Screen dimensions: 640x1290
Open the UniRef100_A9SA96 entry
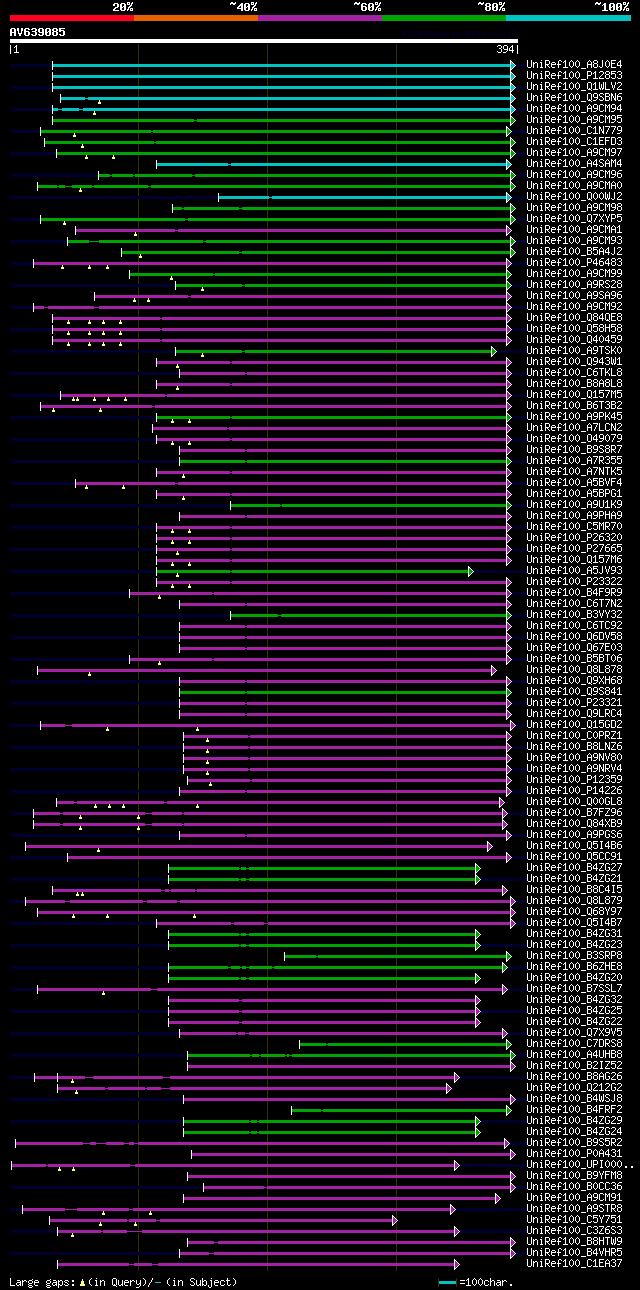click(573, 295)
